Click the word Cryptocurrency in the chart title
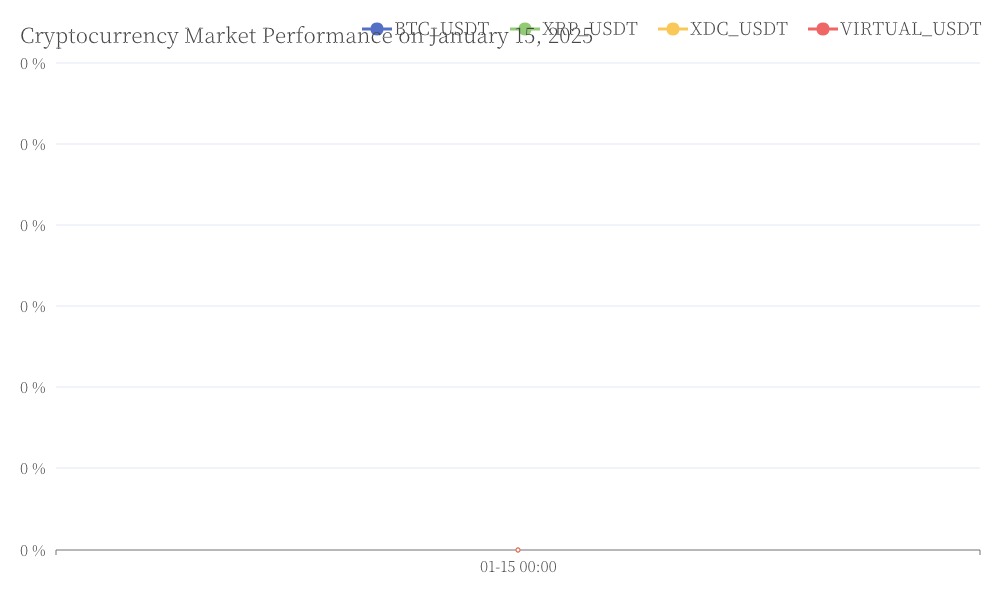The width and height of the screenshot is (1000, 600). 99,36
